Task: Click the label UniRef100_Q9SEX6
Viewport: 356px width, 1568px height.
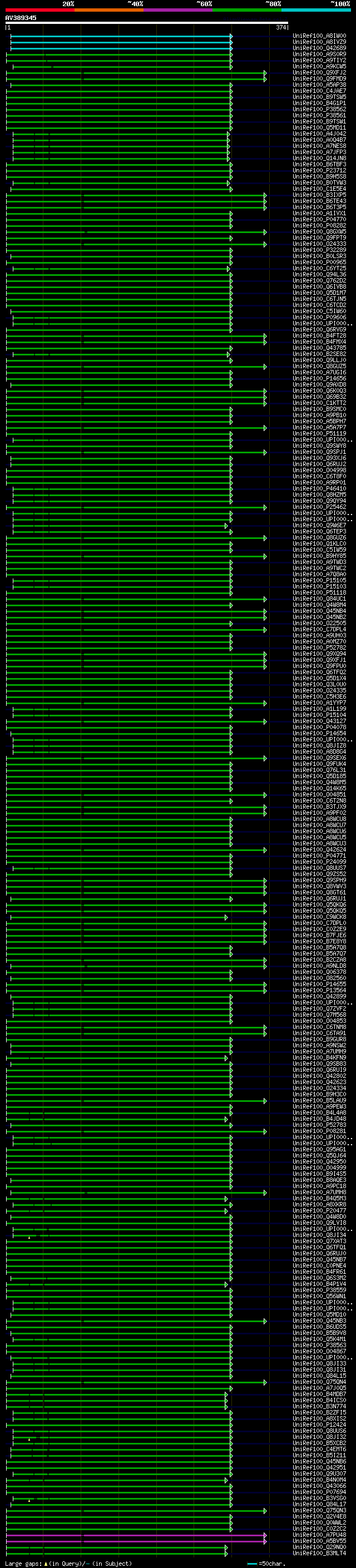Action: coord(319,758)
